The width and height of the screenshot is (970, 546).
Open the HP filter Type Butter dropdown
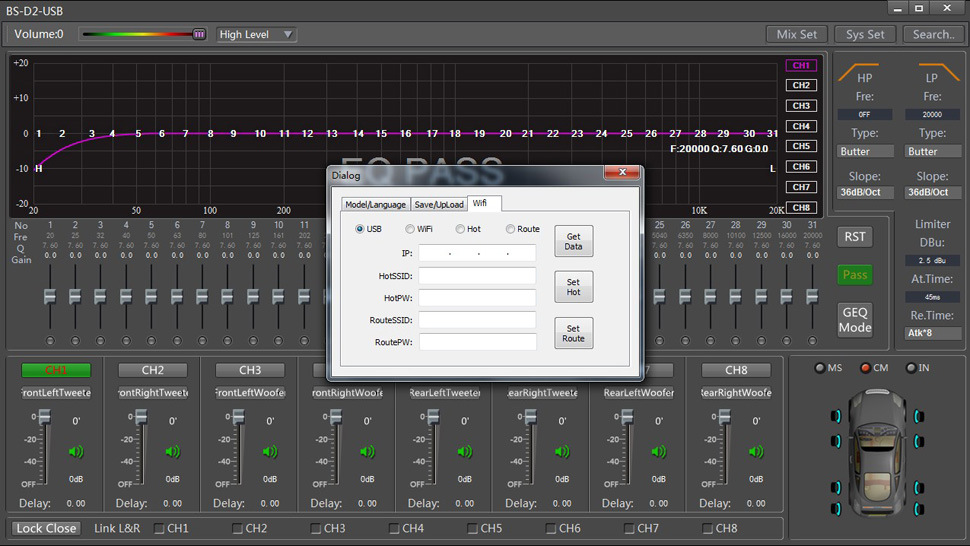pos(864,151)
